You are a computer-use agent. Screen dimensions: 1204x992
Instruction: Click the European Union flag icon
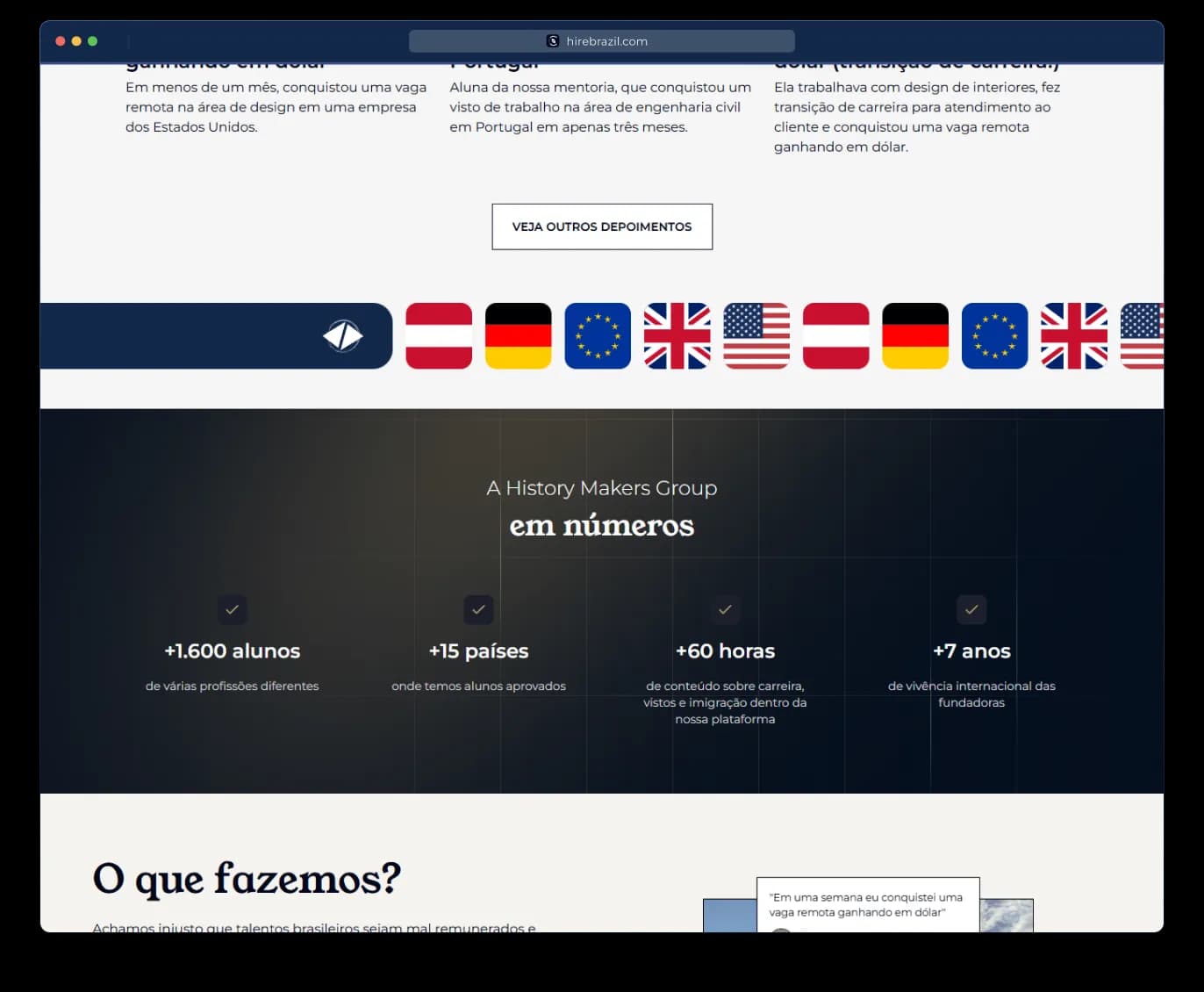[x=597, y=335]
